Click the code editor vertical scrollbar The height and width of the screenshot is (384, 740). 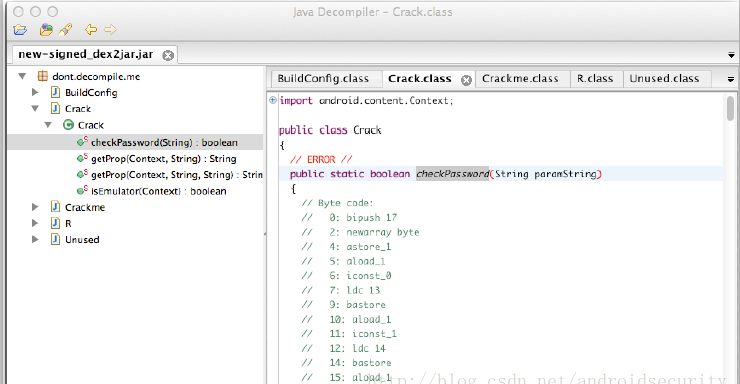click(x=730, y=109)
